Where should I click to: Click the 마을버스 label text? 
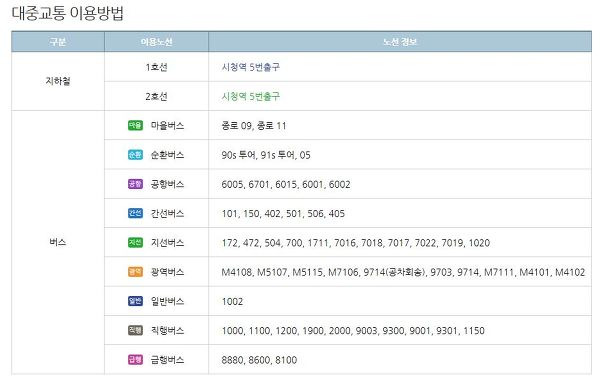tap(167, 126)
